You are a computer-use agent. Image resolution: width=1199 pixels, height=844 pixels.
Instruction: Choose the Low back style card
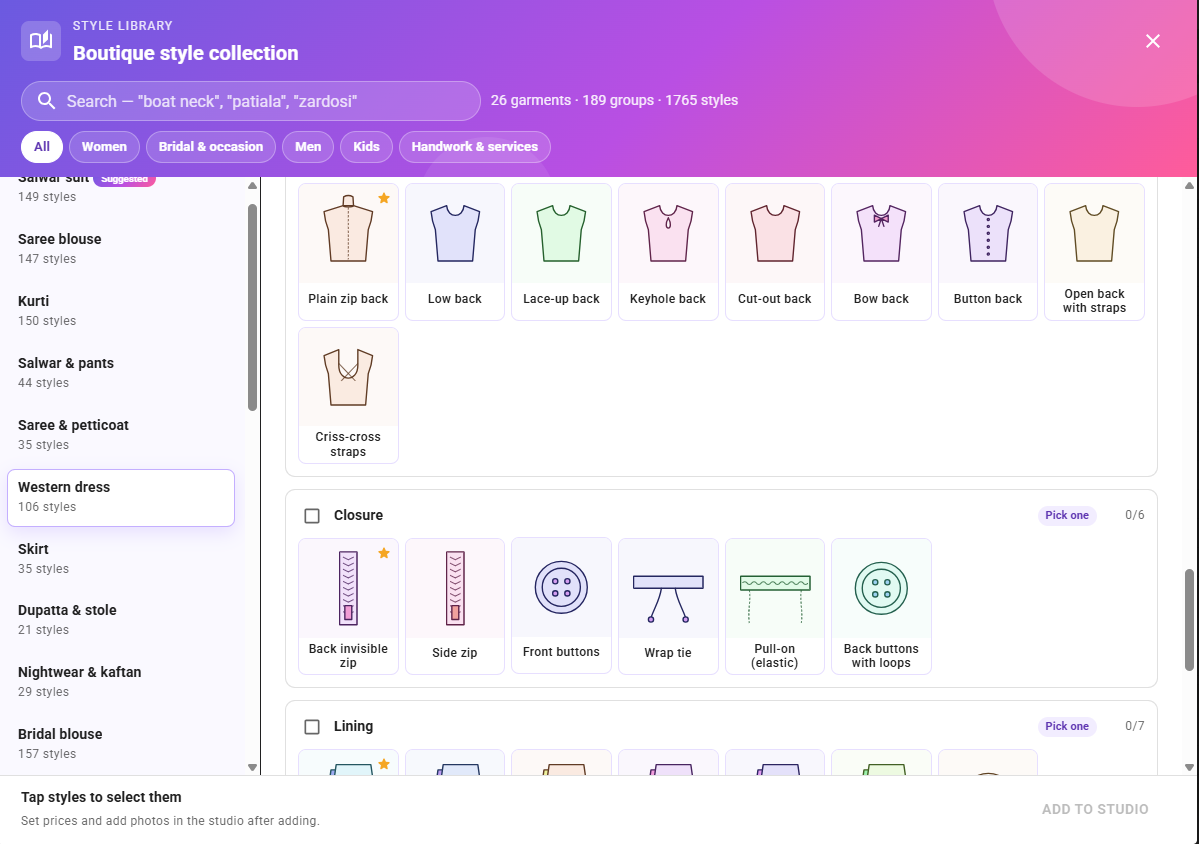[x=455, y=252]
